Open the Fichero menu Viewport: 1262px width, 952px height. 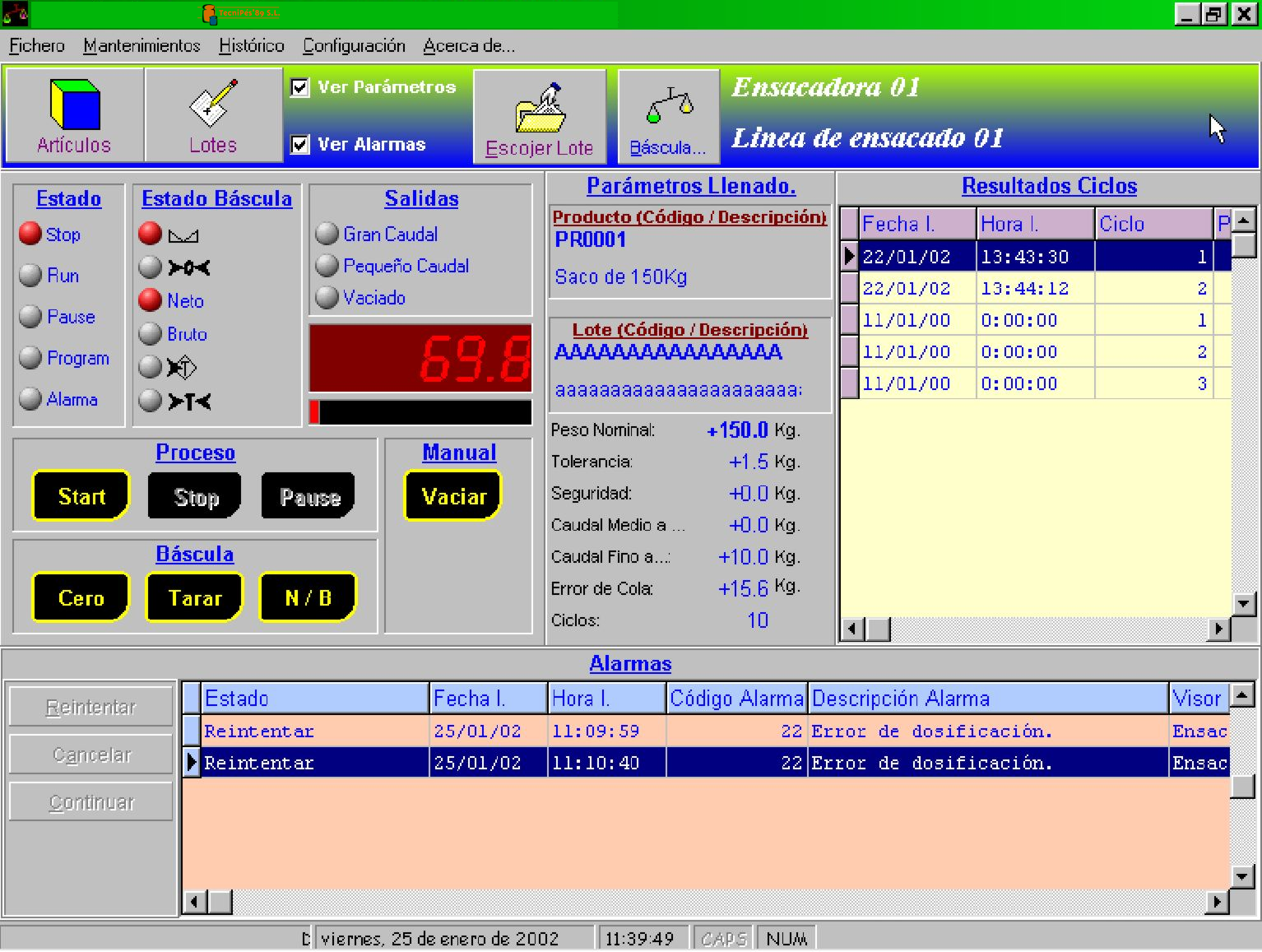click(x=37, y=46)
